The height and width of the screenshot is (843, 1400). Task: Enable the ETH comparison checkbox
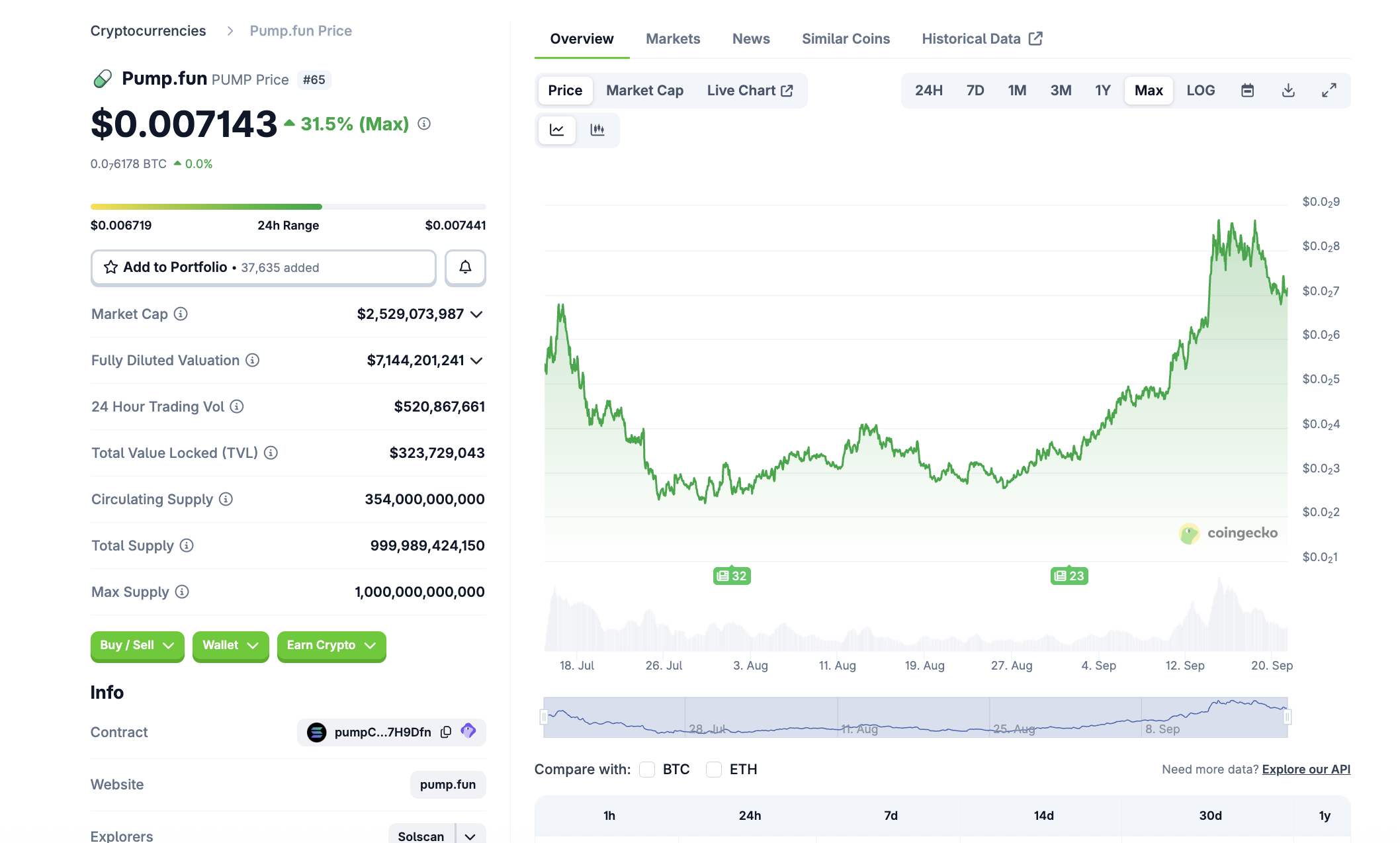point(714,769)
